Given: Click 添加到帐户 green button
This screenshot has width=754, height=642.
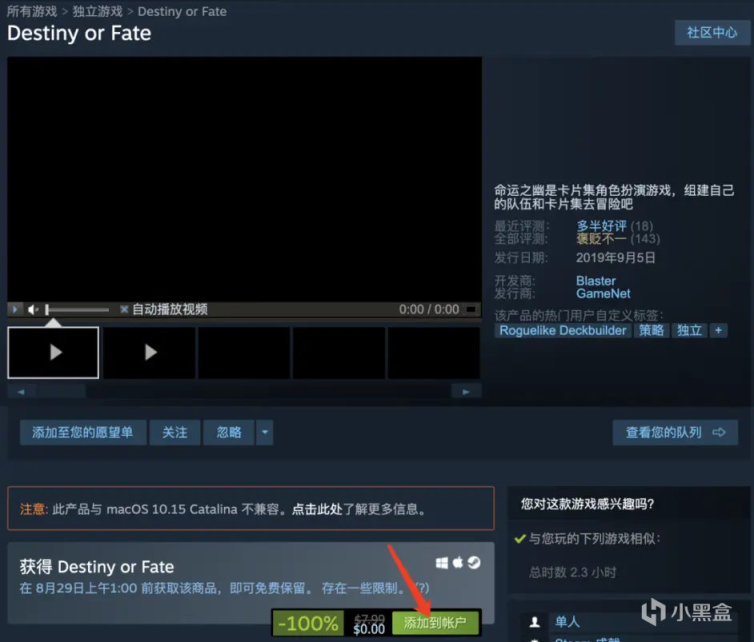Looking at the screenshot, I should (x=435, y=623).
